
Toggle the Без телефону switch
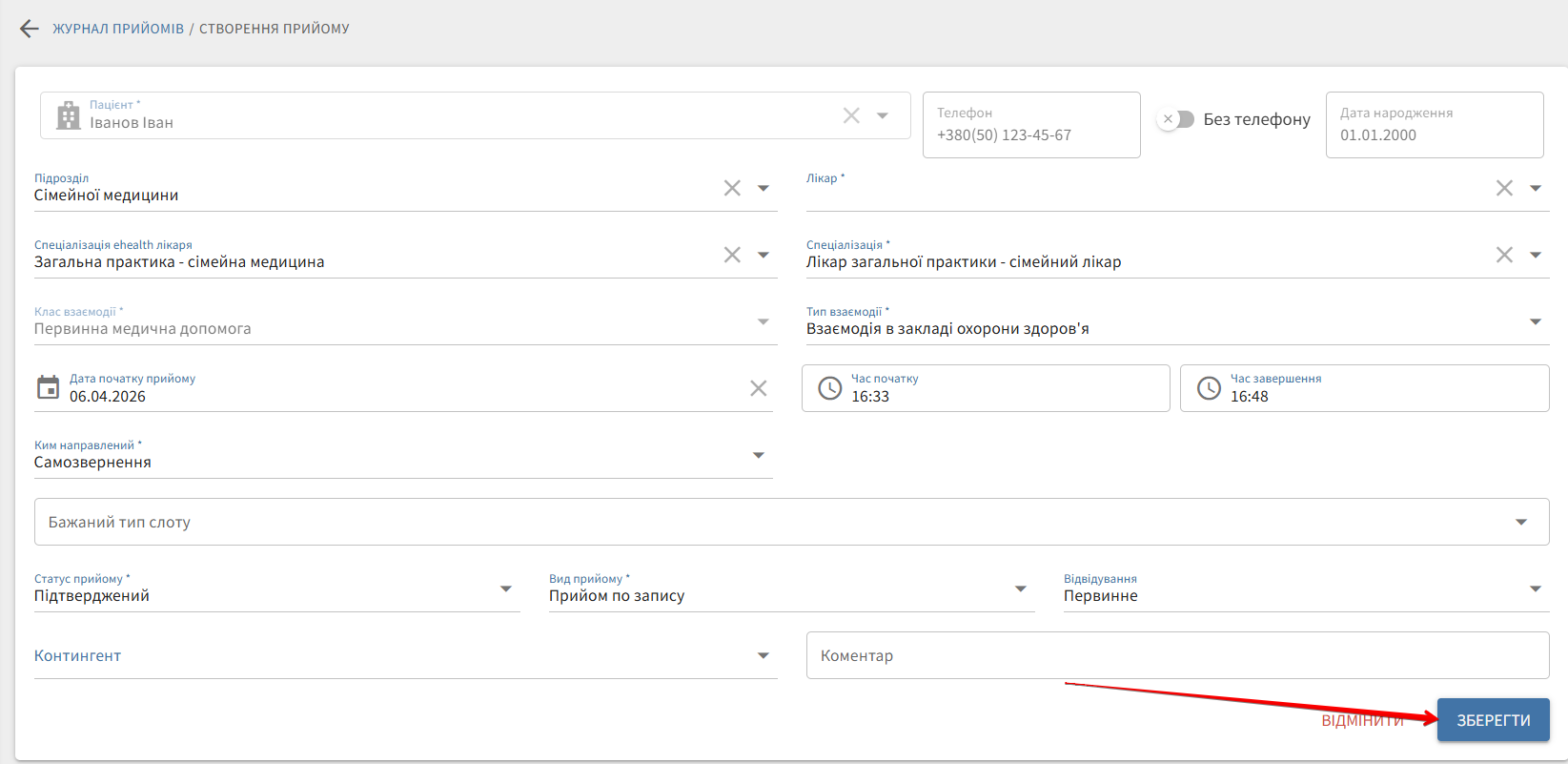click(x=1176, y=119)
